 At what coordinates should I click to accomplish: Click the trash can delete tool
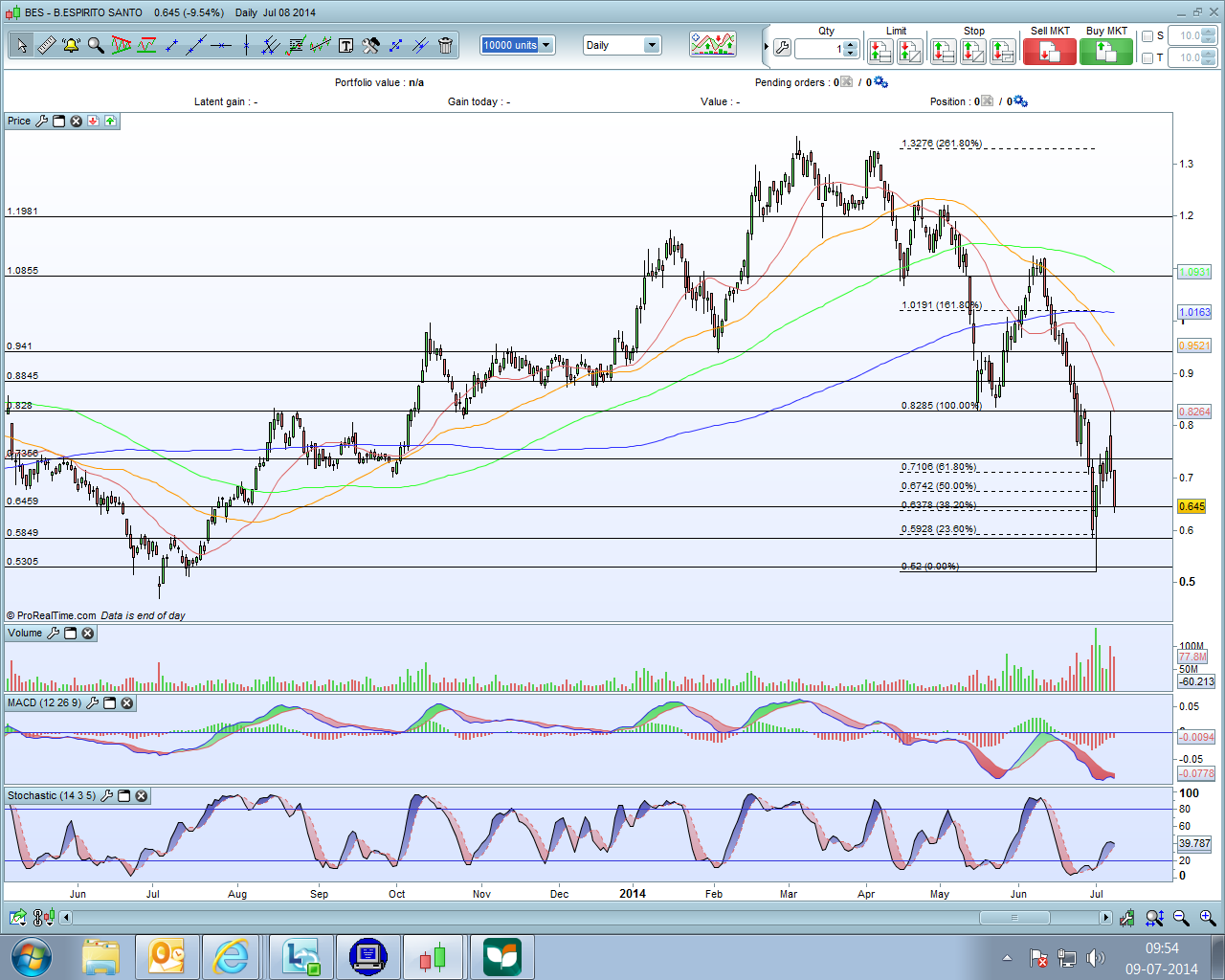445,45
